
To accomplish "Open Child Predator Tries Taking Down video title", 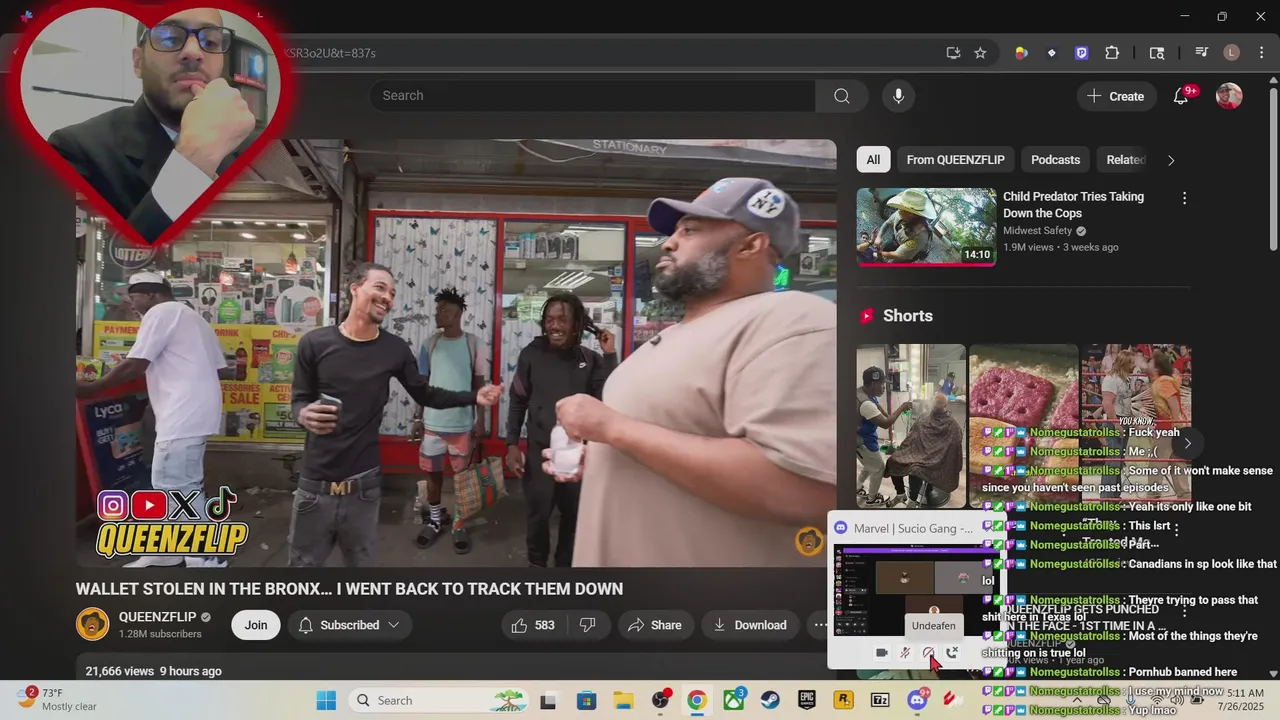I will point(1073,205).
